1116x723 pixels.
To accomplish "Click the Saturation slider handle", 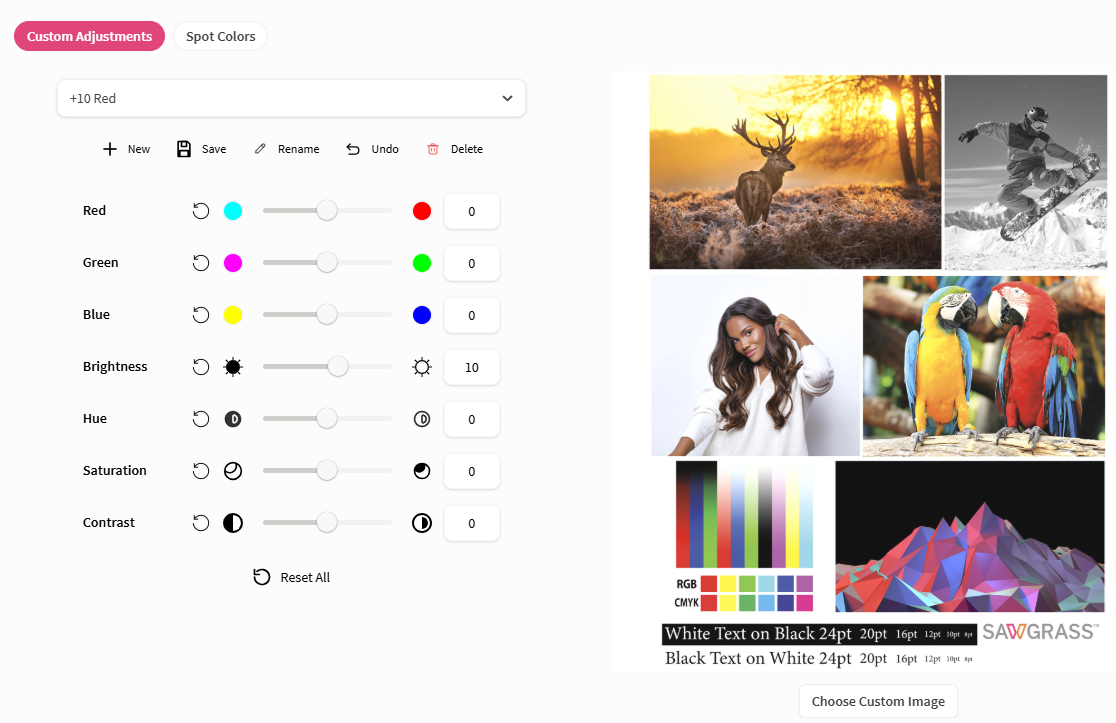I will point(327,470).
